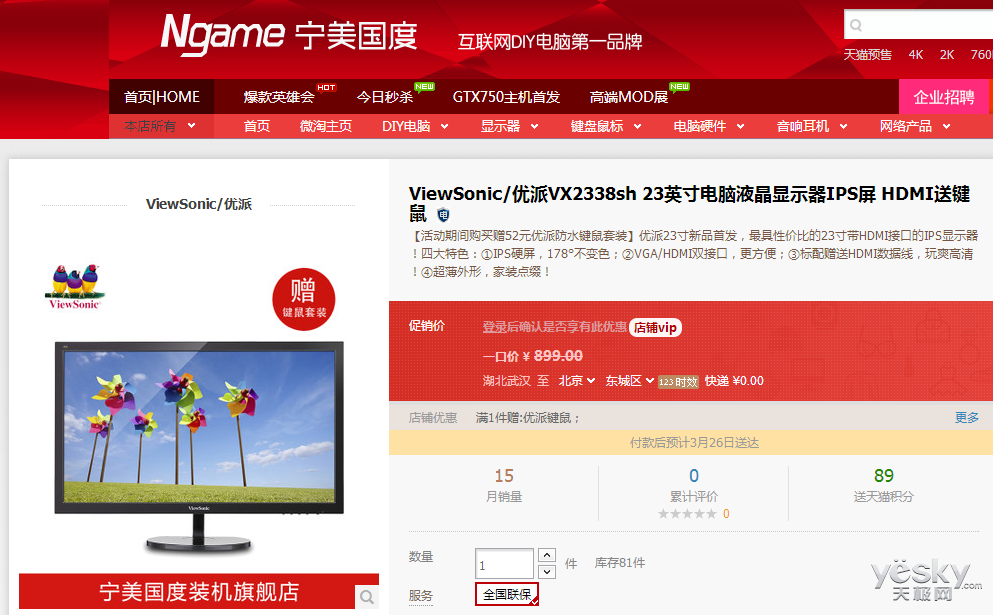Viewport: 993px width, 615px height.
Task: Click the 库存81件 stock text
Action: (x=620, y=563)
